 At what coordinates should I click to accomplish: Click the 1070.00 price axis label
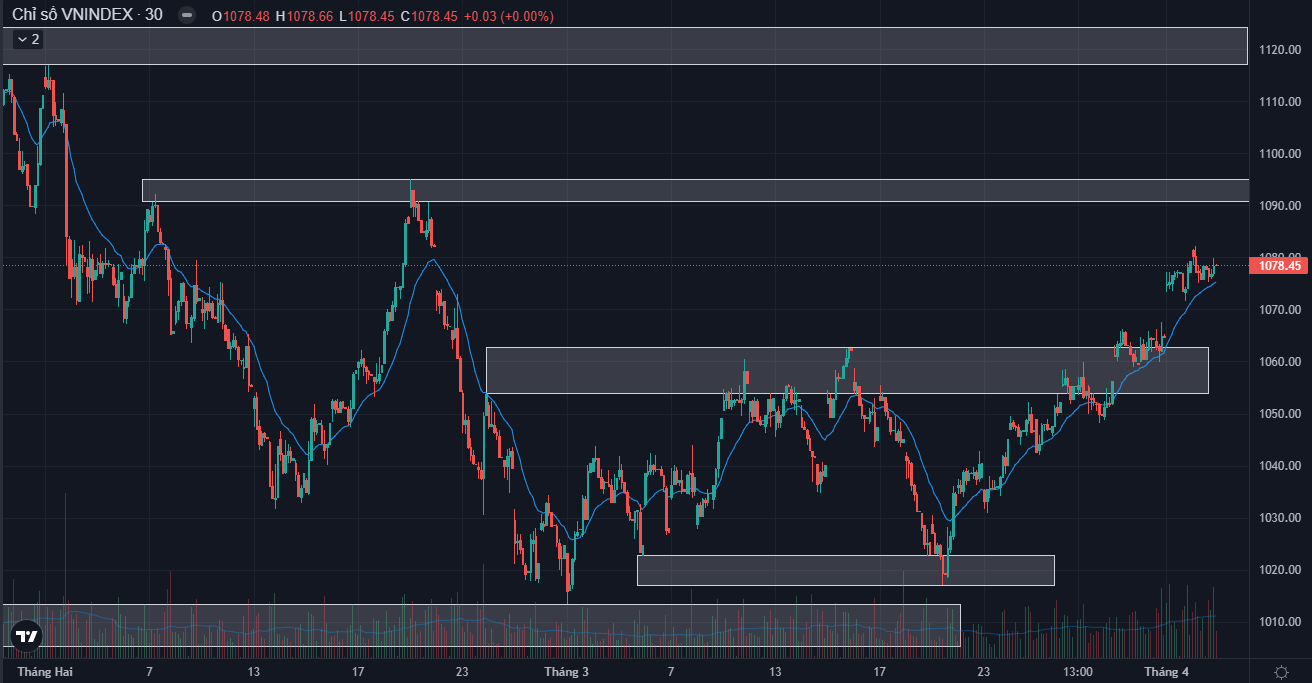1280,310
